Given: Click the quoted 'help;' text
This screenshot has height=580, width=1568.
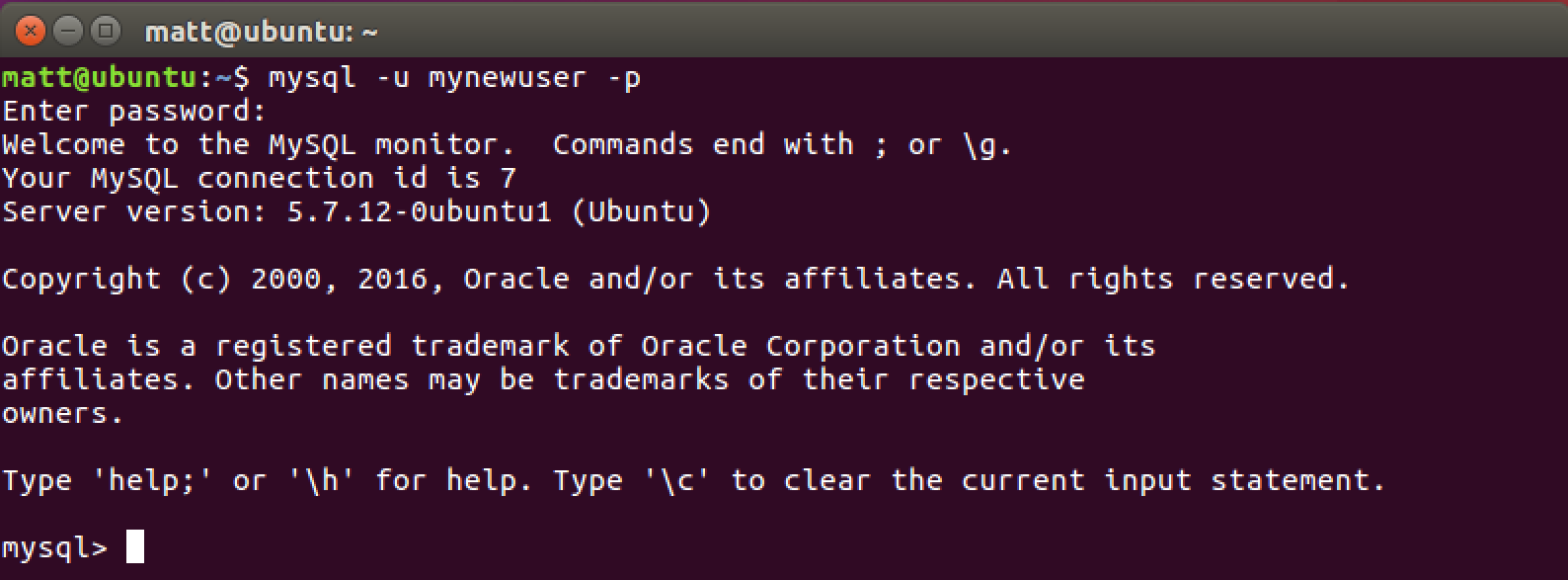Looking at the screenshot, I should click(x=152, y=480).
